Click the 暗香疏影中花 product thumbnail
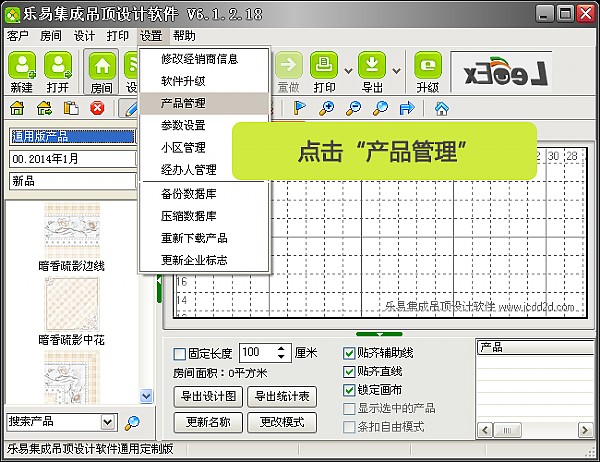Image resolution: width=600 pixels, height=462 pixels. coord(72,304)
